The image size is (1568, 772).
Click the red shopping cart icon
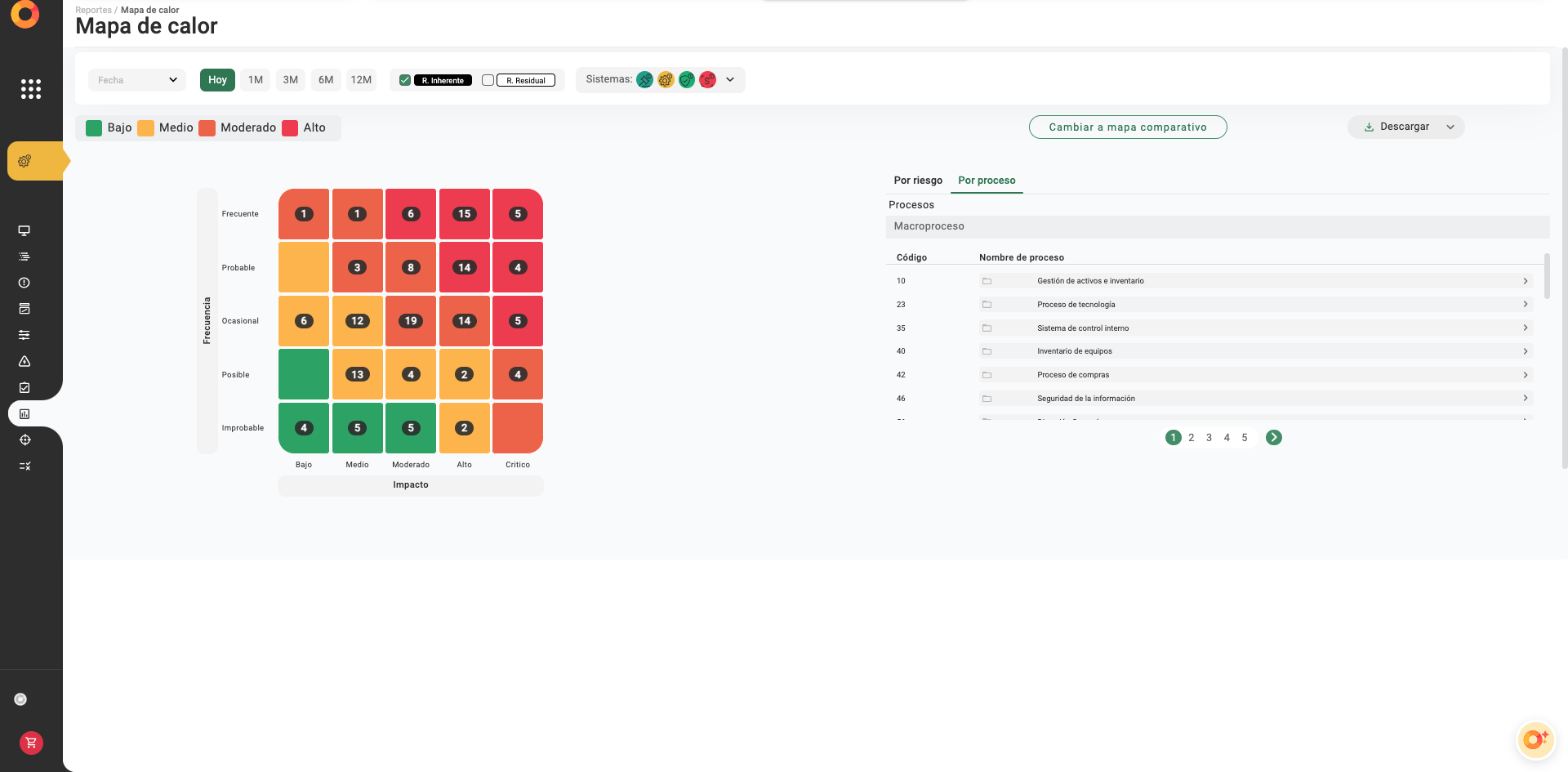[x=31, y=743]
